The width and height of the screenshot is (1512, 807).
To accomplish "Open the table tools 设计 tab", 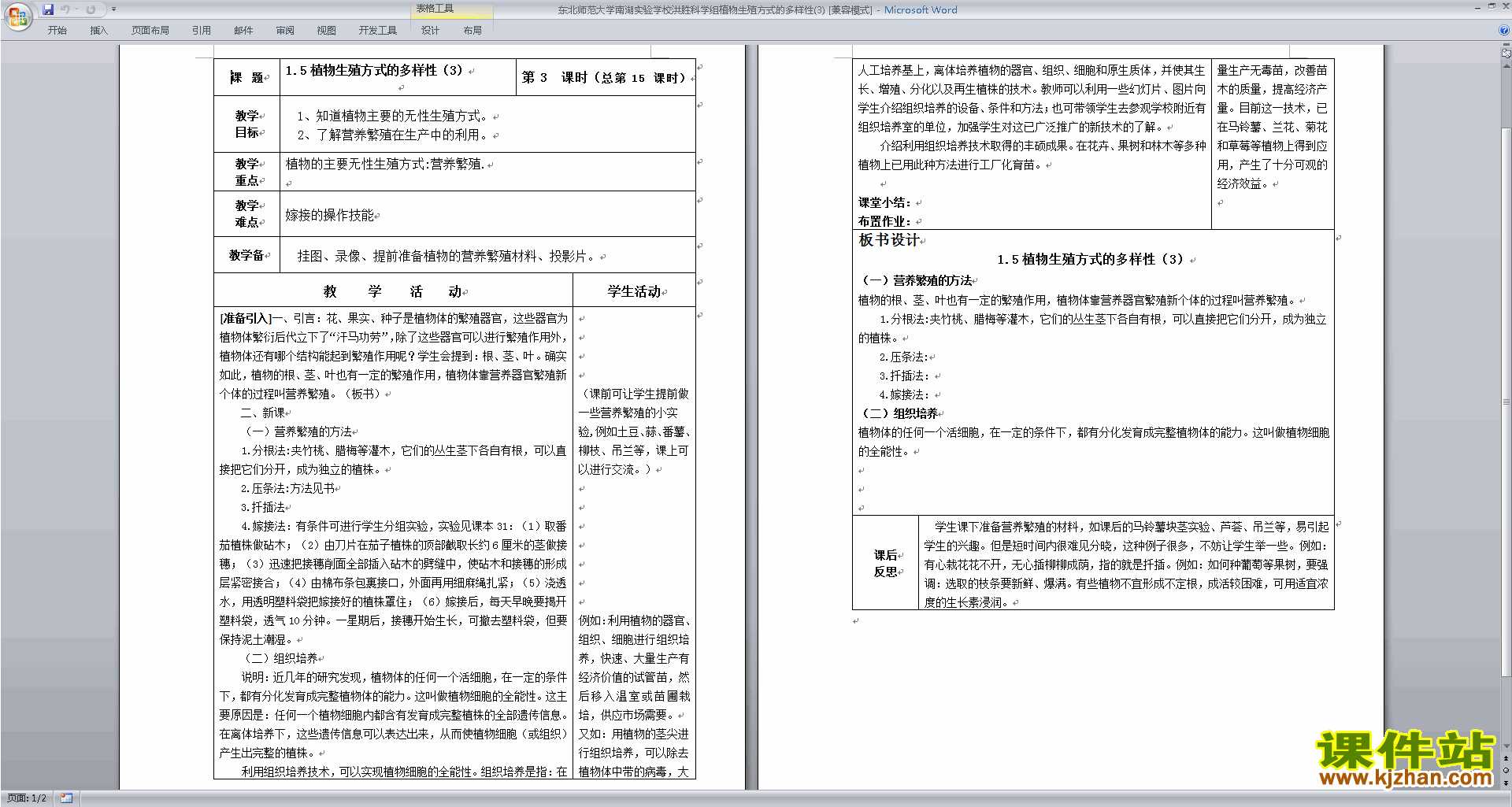I will pyautogui.click(x=430, y=30).
